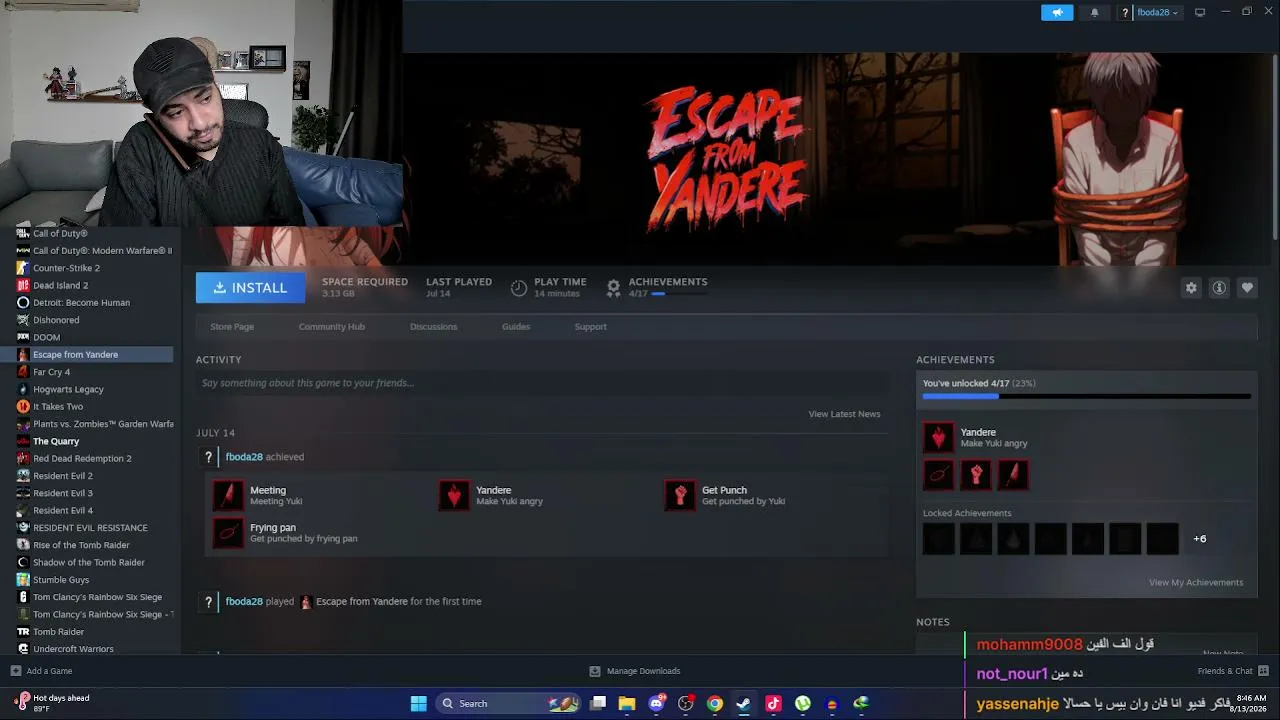The height and width of the screenshot is (720, 1280).
Task: Click the Windows taskbar Search box
Action: tap(510, 703)
